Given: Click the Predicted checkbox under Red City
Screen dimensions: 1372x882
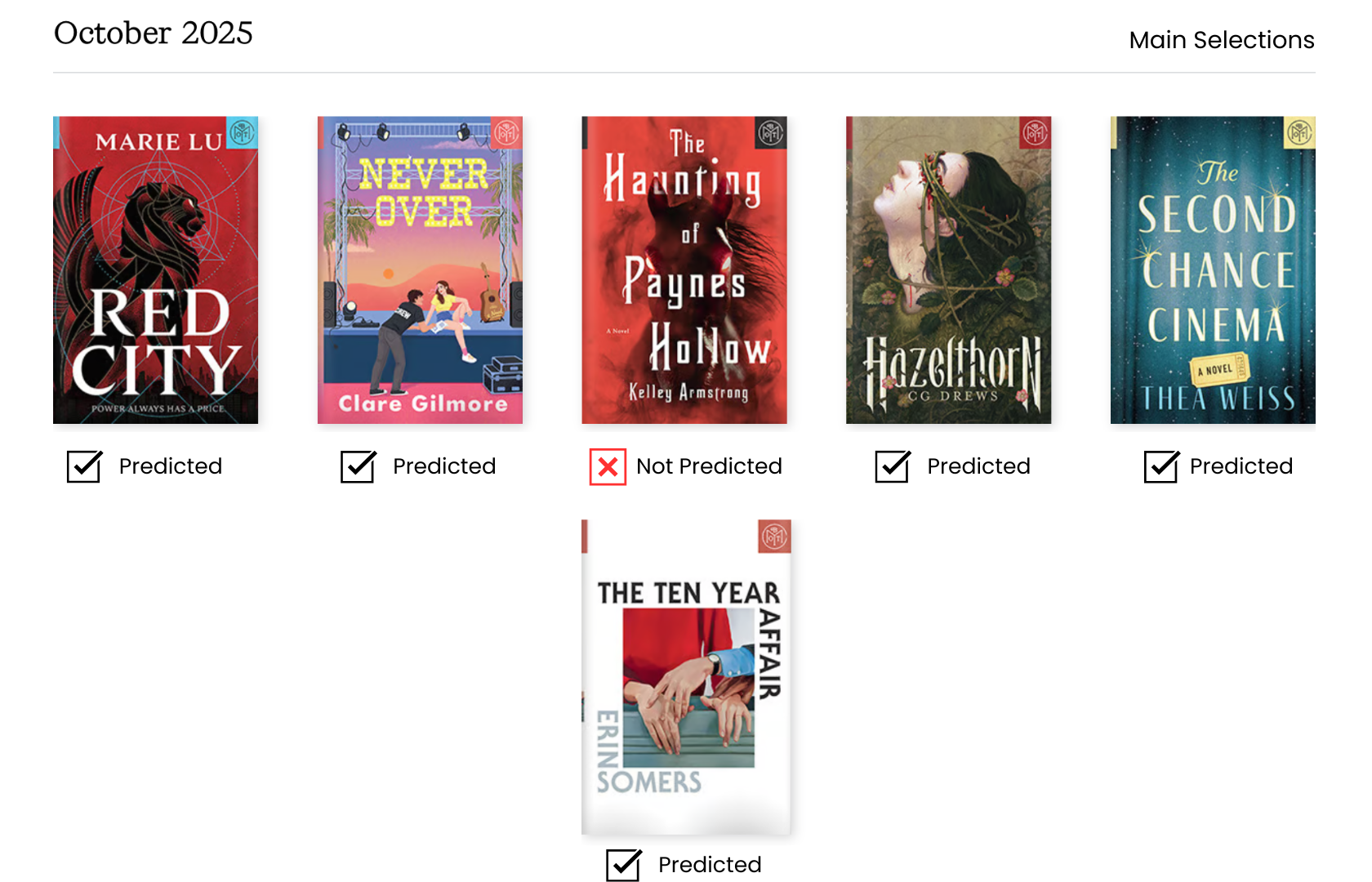Looking at the screenshot, I should tap(84, 466).
